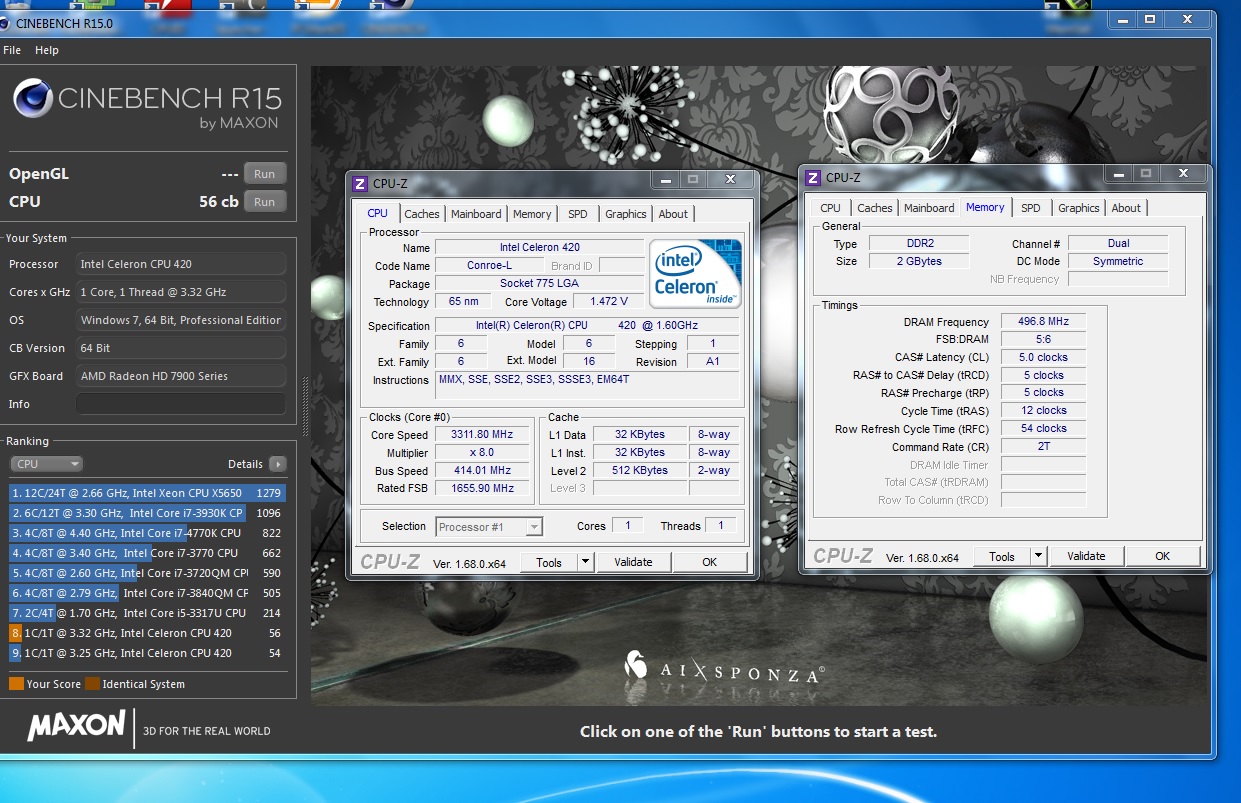
Task: Open the Help menu in Cinebench
Action: click(47, 50)
